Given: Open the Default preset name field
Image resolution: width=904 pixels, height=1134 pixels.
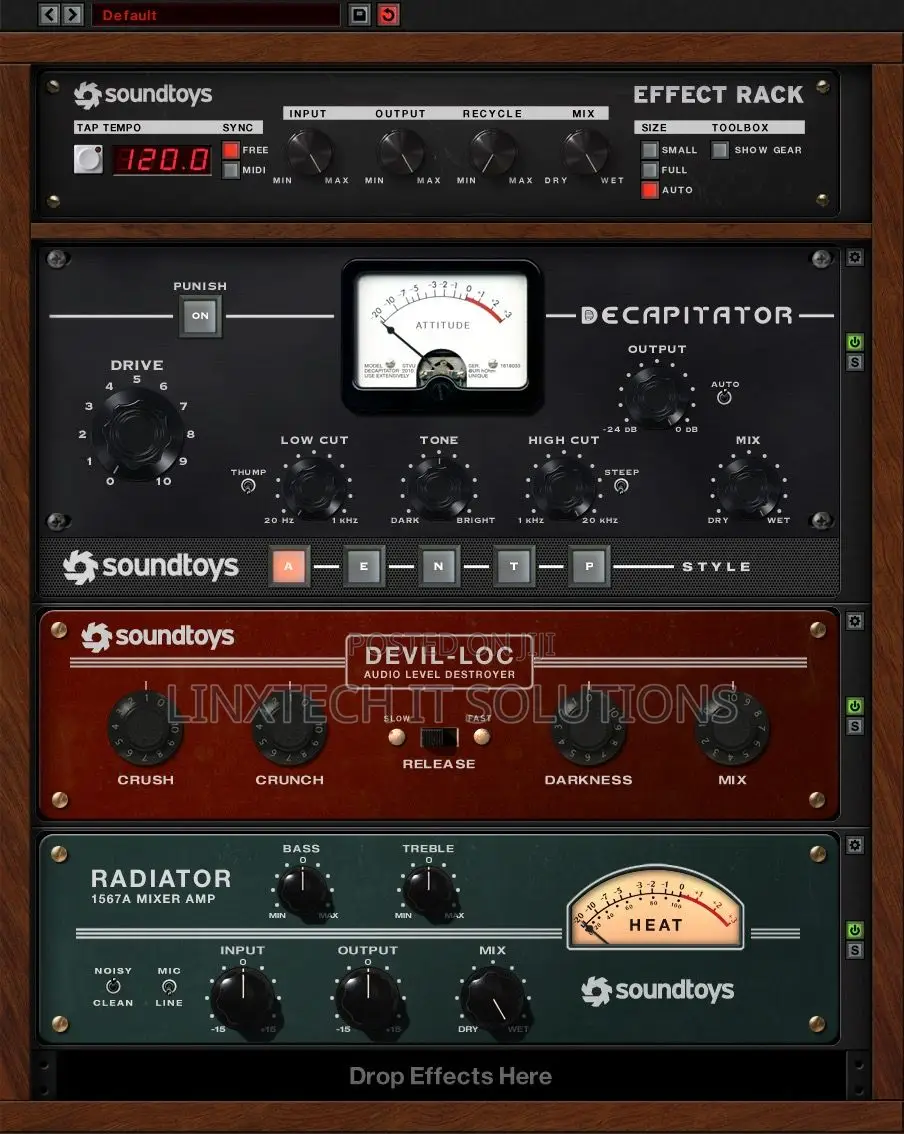Looking at the screenshot, I should pos(216,14).
